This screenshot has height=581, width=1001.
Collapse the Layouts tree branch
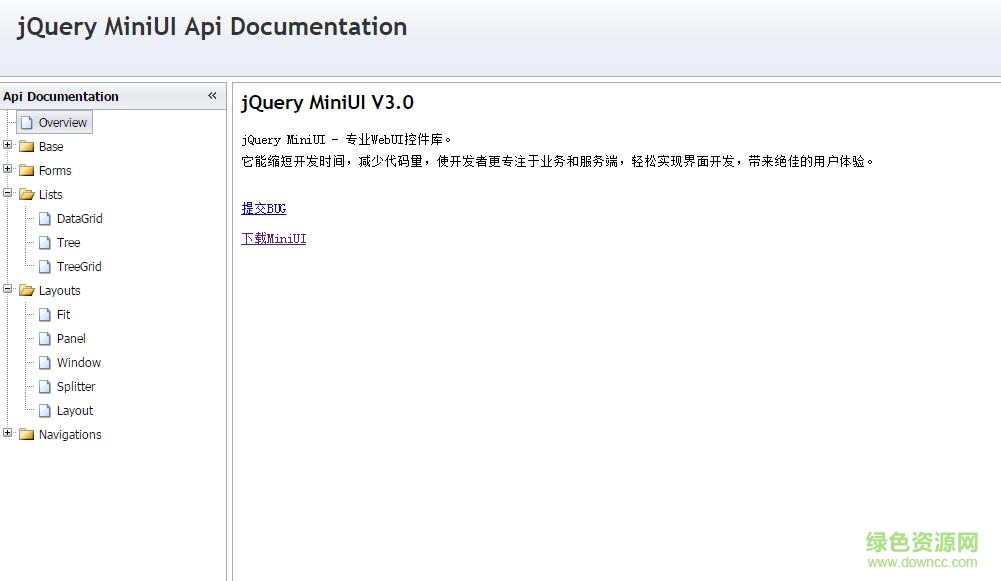click(7, 290)
